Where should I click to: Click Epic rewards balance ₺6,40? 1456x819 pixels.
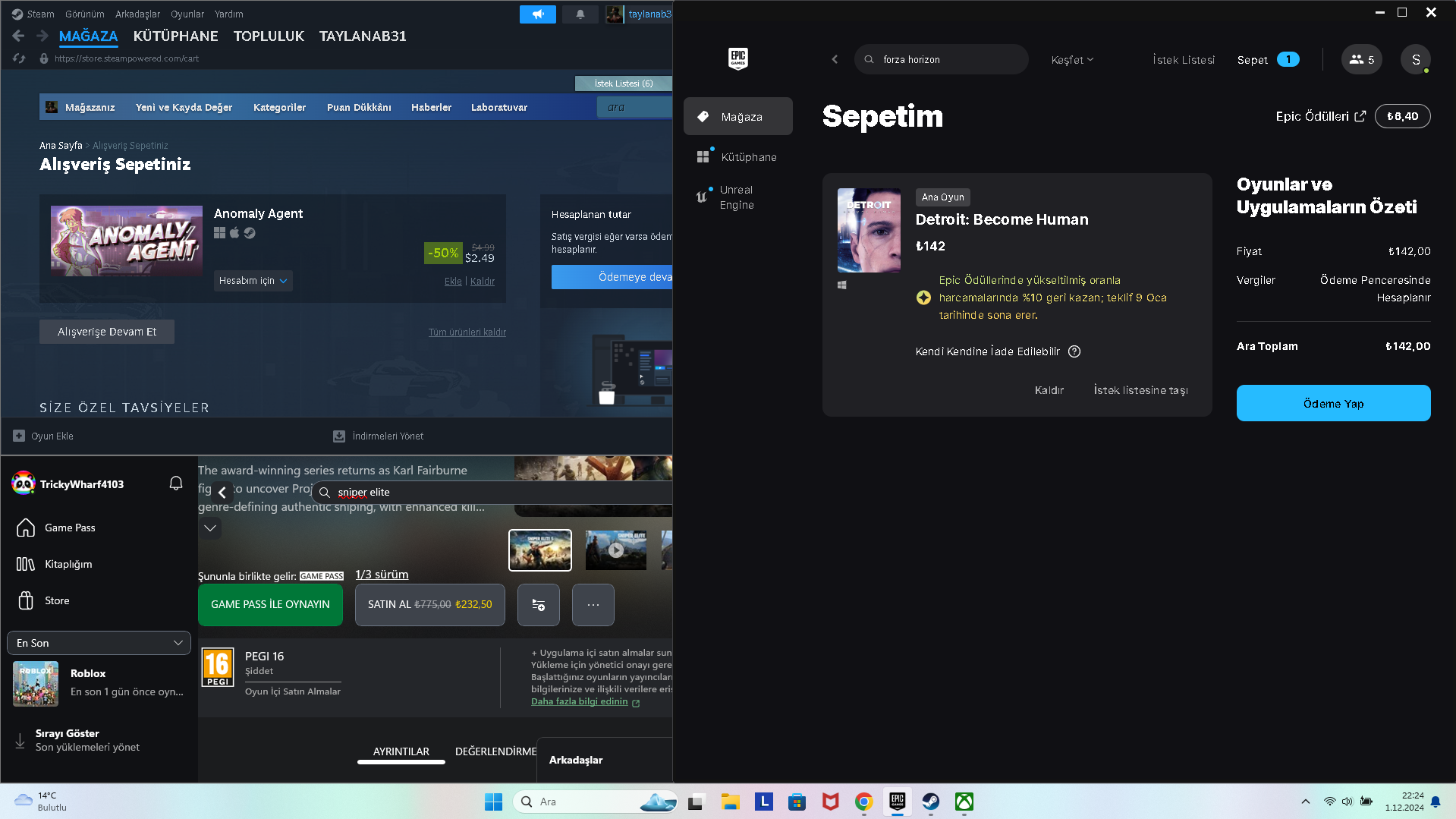click(1402, 116)
